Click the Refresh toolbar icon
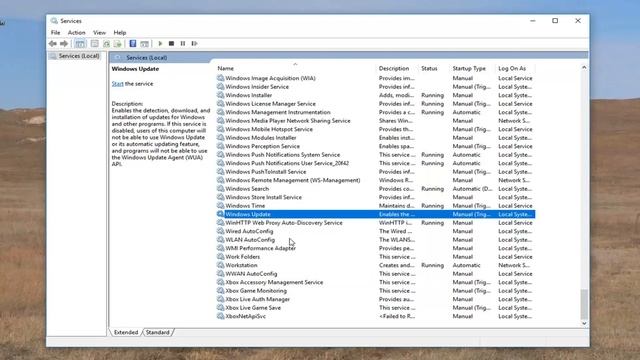This screenshot has height=360, width=640. [x=107, y=44]
